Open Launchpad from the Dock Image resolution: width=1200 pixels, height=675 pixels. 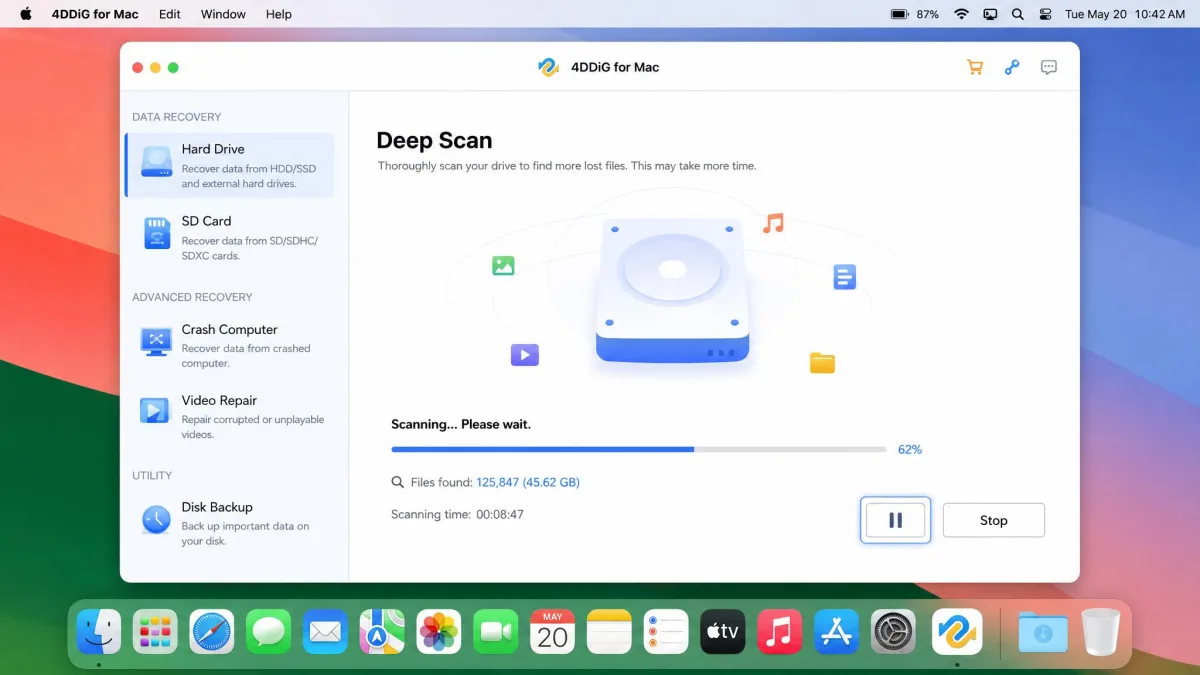tap(155, 632)
